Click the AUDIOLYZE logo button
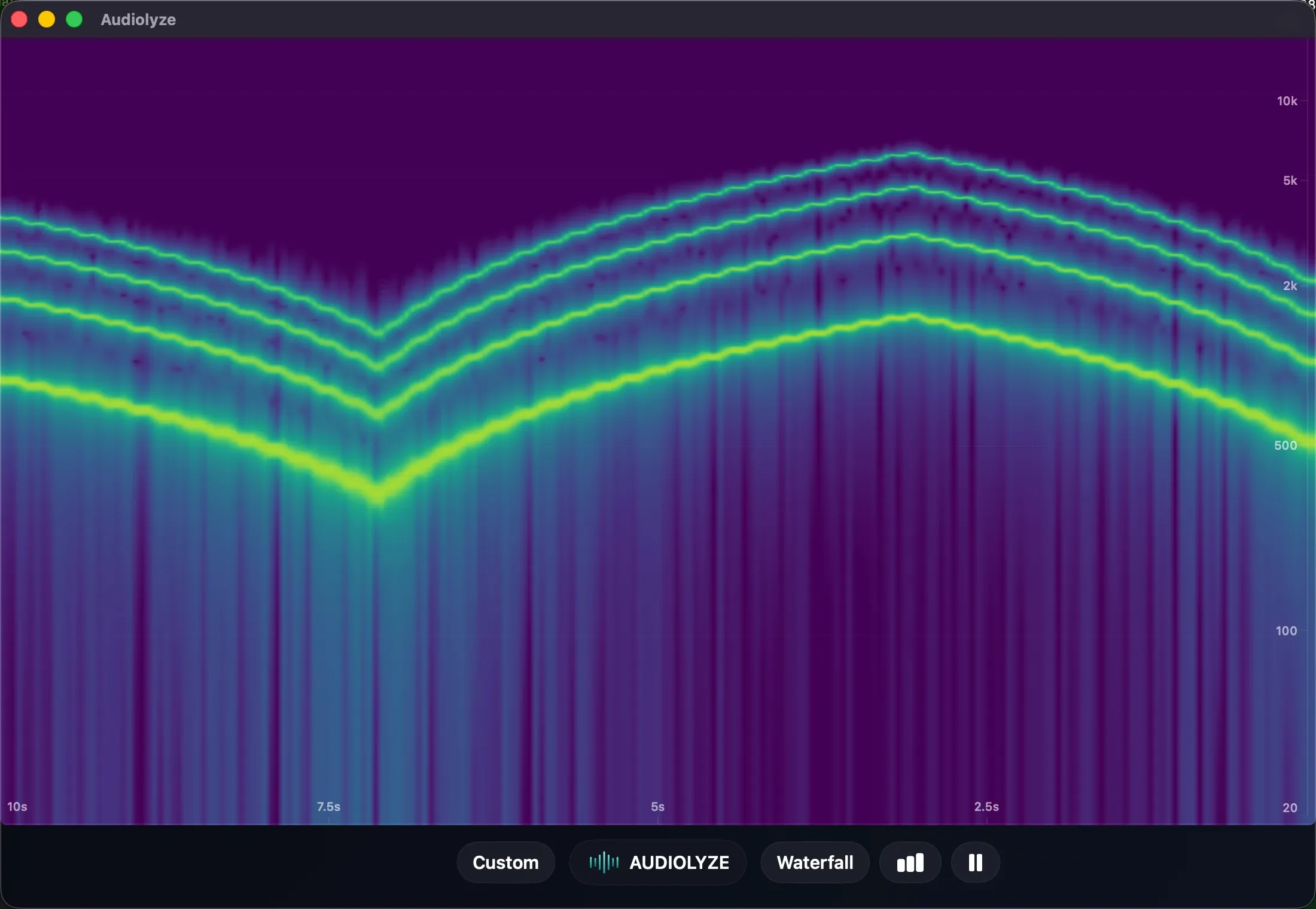 point(658,862)
